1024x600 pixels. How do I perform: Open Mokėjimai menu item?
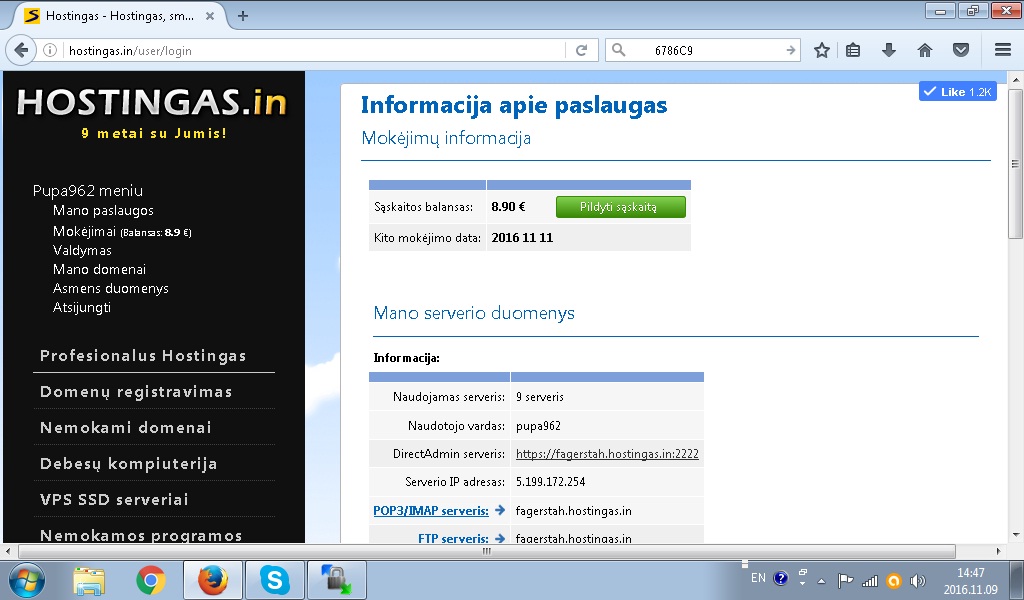[x=122, y=231]
